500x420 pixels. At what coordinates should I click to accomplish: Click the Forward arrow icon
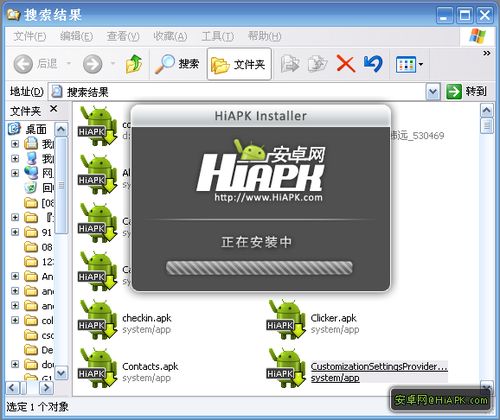92,64
